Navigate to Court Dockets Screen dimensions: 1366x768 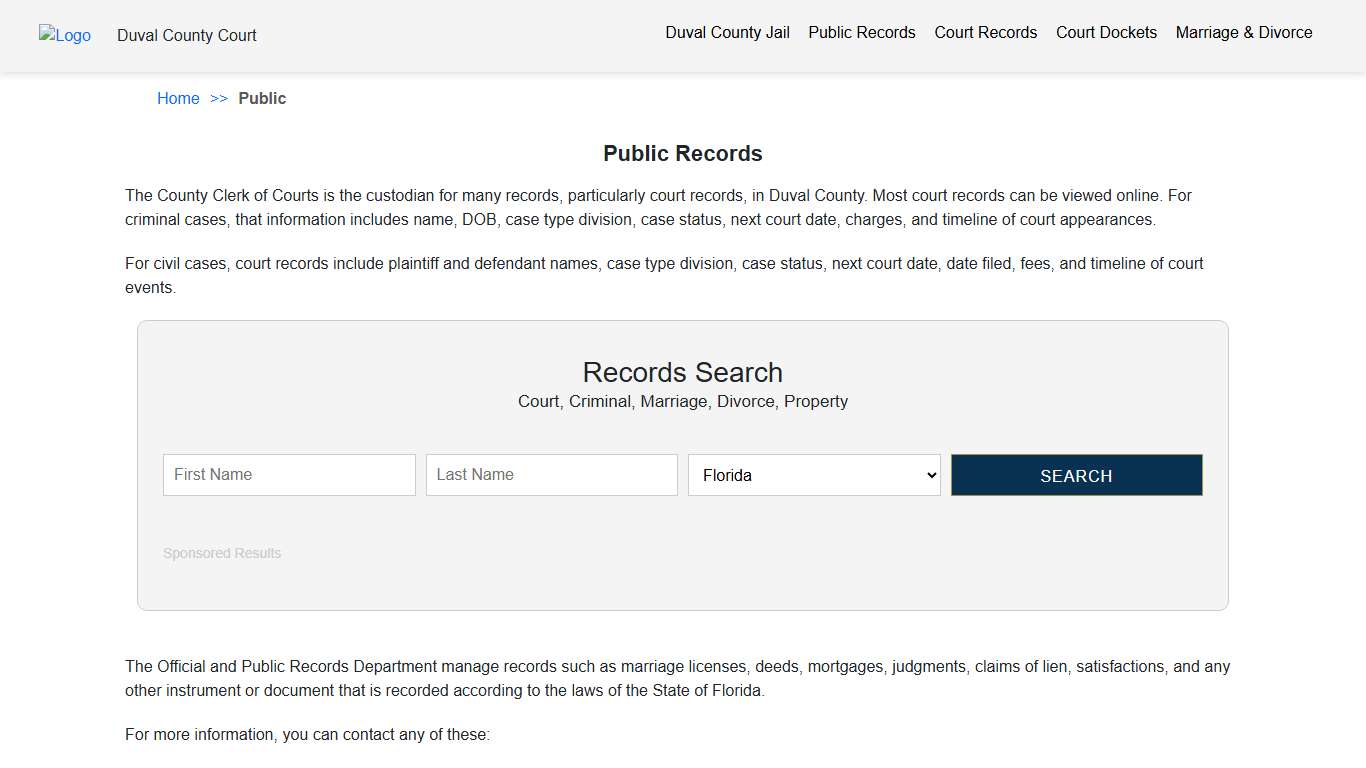pos(1106,32)
